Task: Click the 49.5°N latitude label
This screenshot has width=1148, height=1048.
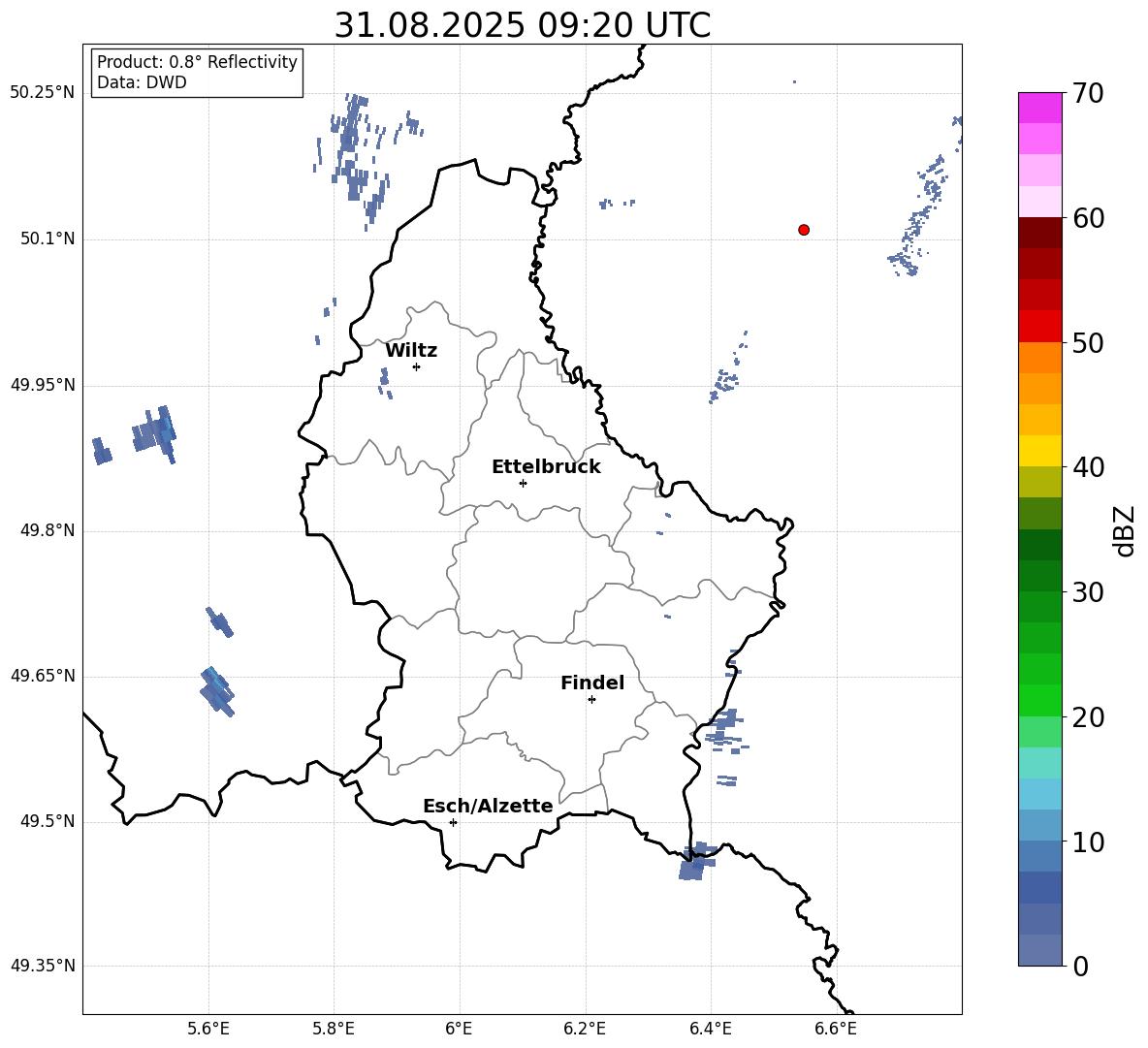Action: [47, 821]
